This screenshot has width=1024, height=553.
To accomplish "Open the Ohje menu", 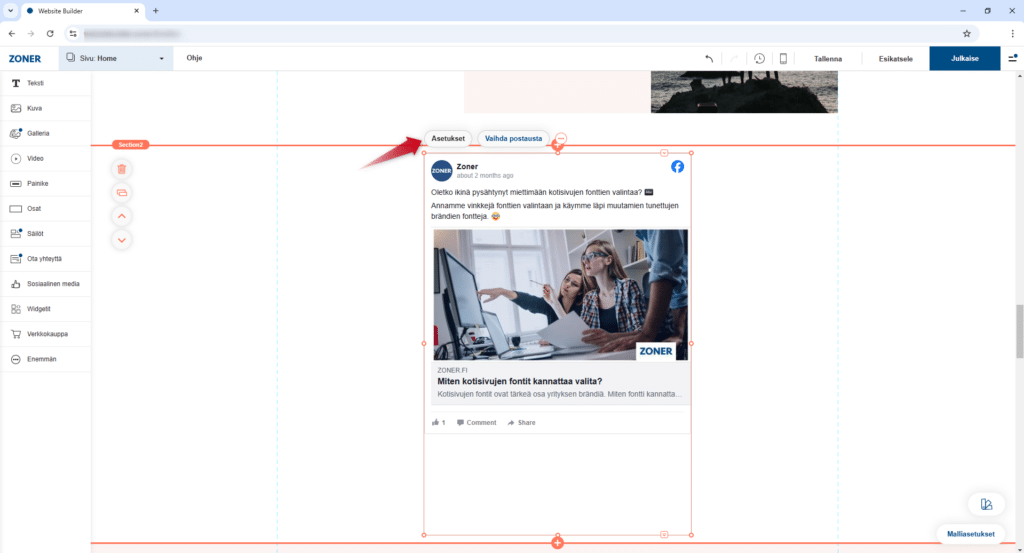I will click(194, 59).
